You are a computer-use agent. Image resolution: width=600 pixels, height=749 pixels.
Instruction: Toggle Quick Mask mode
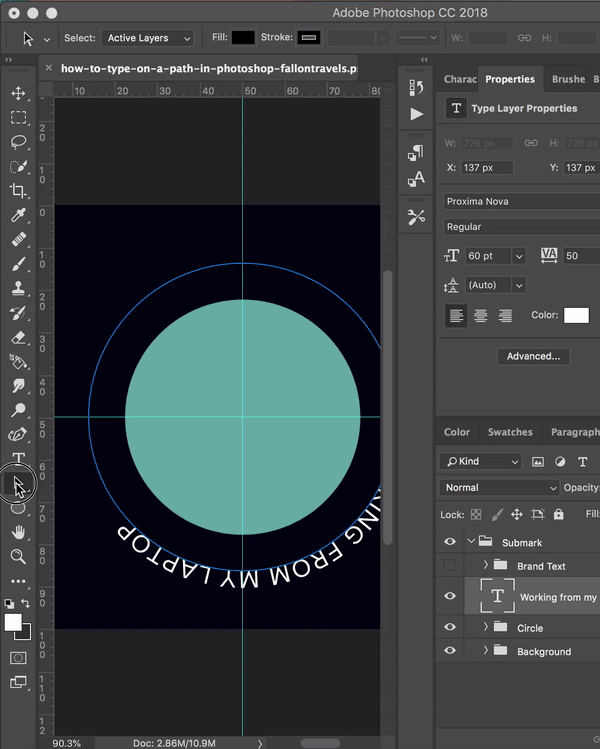18,658
